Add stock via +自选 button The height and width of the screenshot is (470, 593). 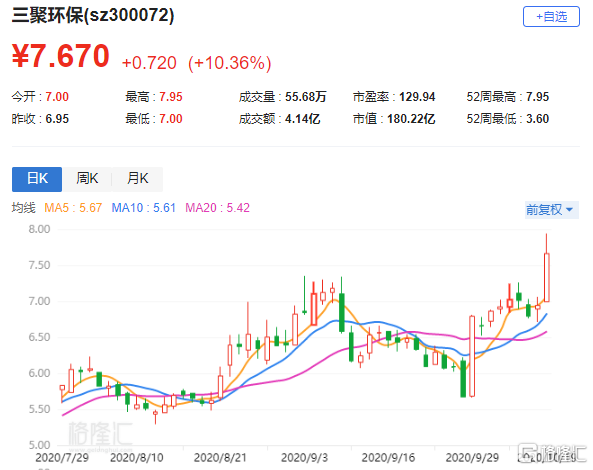tap(551, 17)
